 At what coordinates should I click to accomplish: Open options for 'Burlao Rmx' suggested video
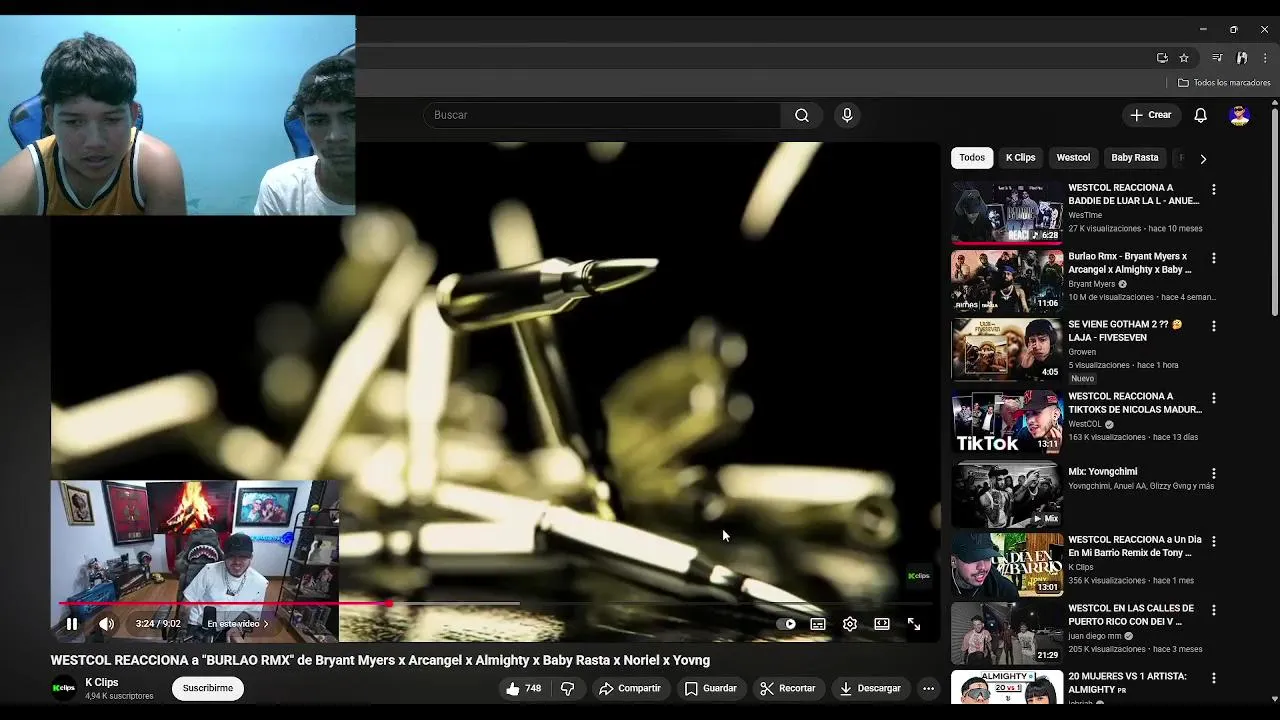[1214, 258]
